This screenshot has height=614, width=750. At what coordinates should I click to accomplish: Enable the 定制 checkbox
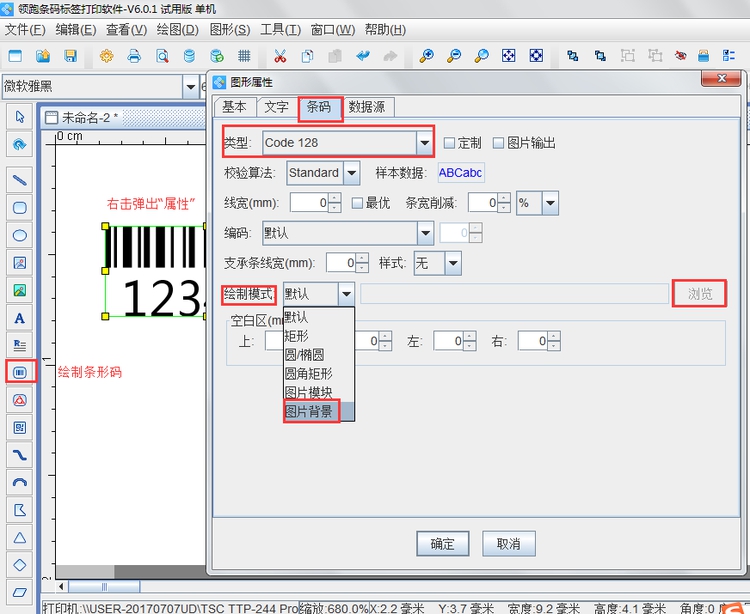coord(450,143)
